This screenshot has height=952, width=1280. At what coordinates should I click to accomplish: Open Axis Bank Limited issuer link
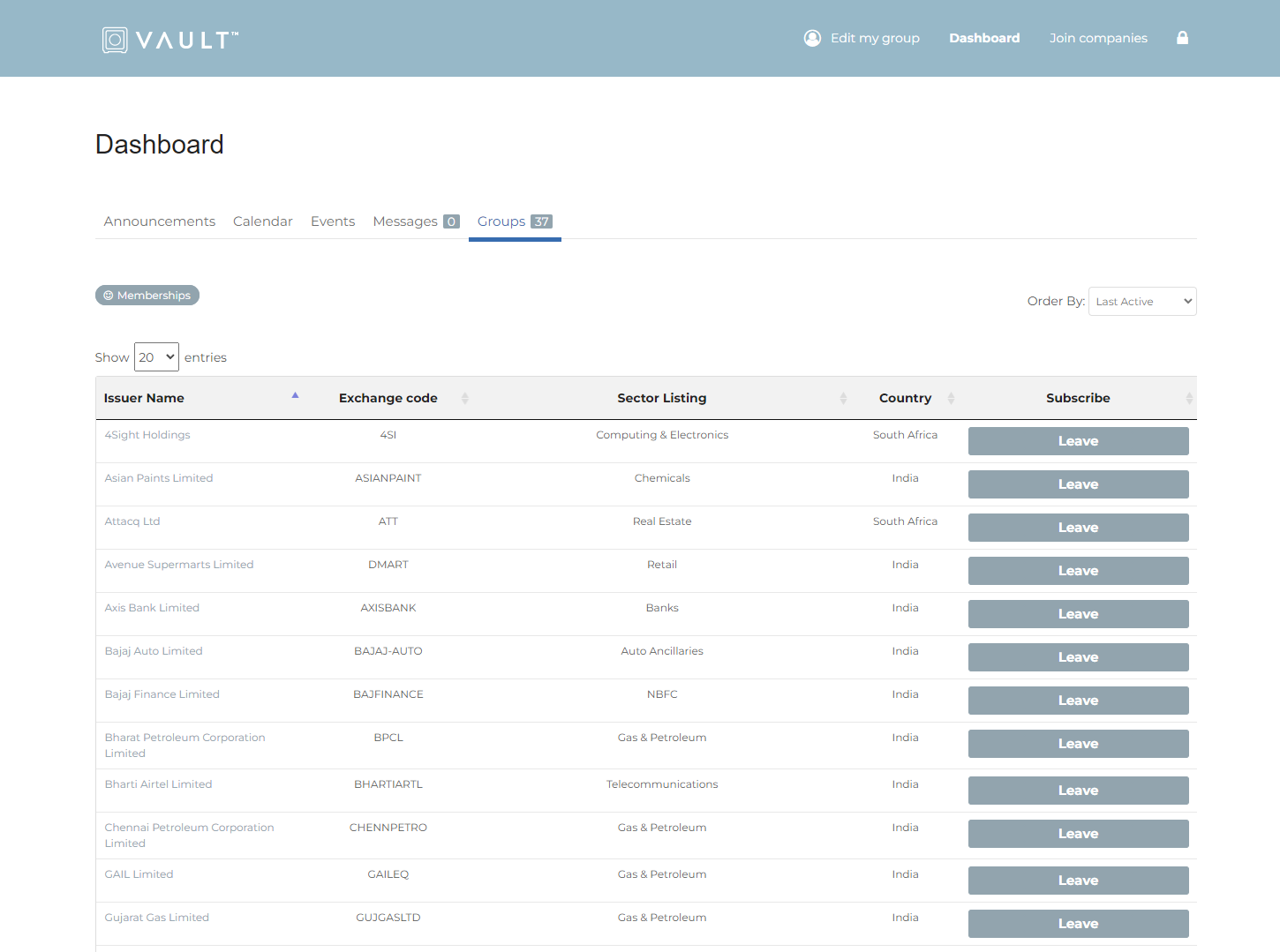[x=152, y=608]
